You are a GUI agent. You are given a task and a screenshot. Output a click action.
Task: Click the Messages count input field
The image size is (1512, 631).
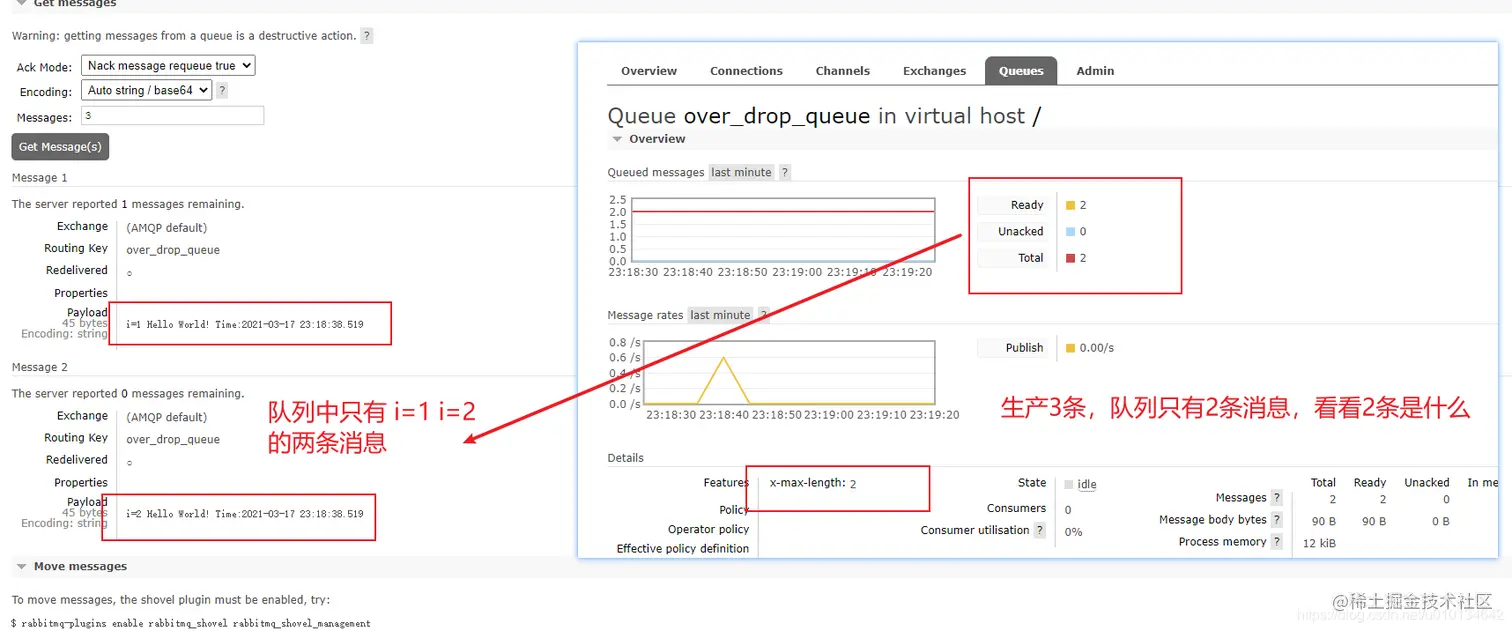(x=172, y=116)
